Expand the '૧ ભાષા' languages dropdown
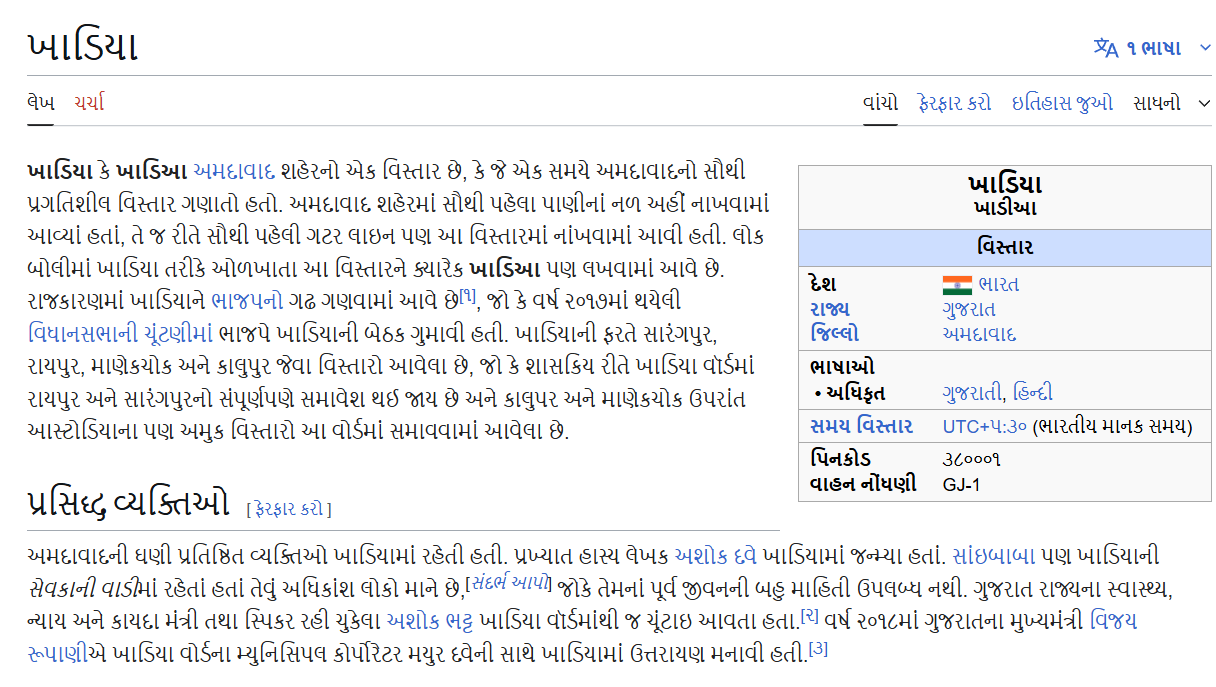The height and width of the screenshot is (687, 1216). (x=1153, y=47)
